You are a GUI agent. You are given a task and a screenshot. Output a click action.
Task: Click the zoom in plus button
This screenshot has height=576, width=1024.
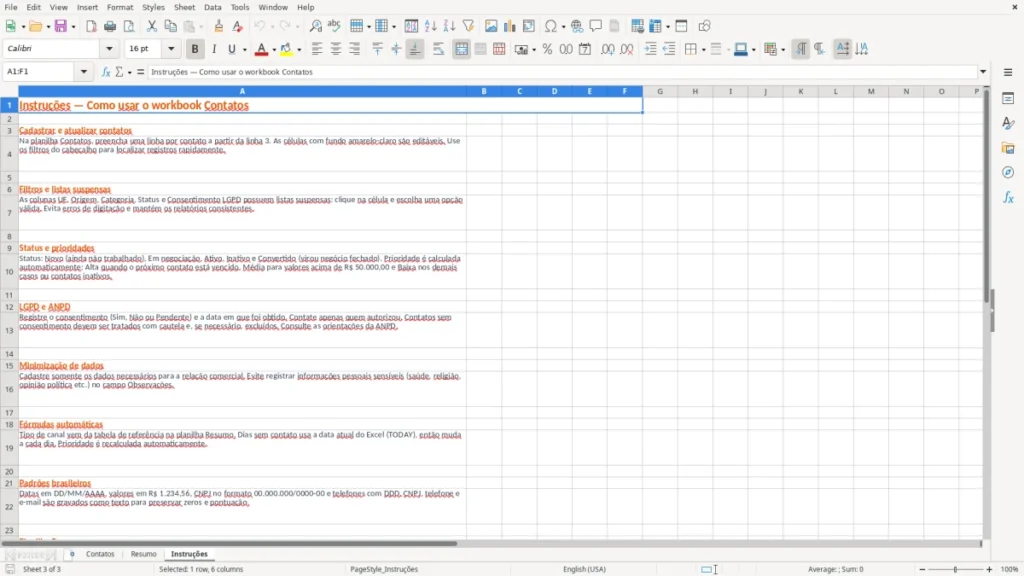989,569
